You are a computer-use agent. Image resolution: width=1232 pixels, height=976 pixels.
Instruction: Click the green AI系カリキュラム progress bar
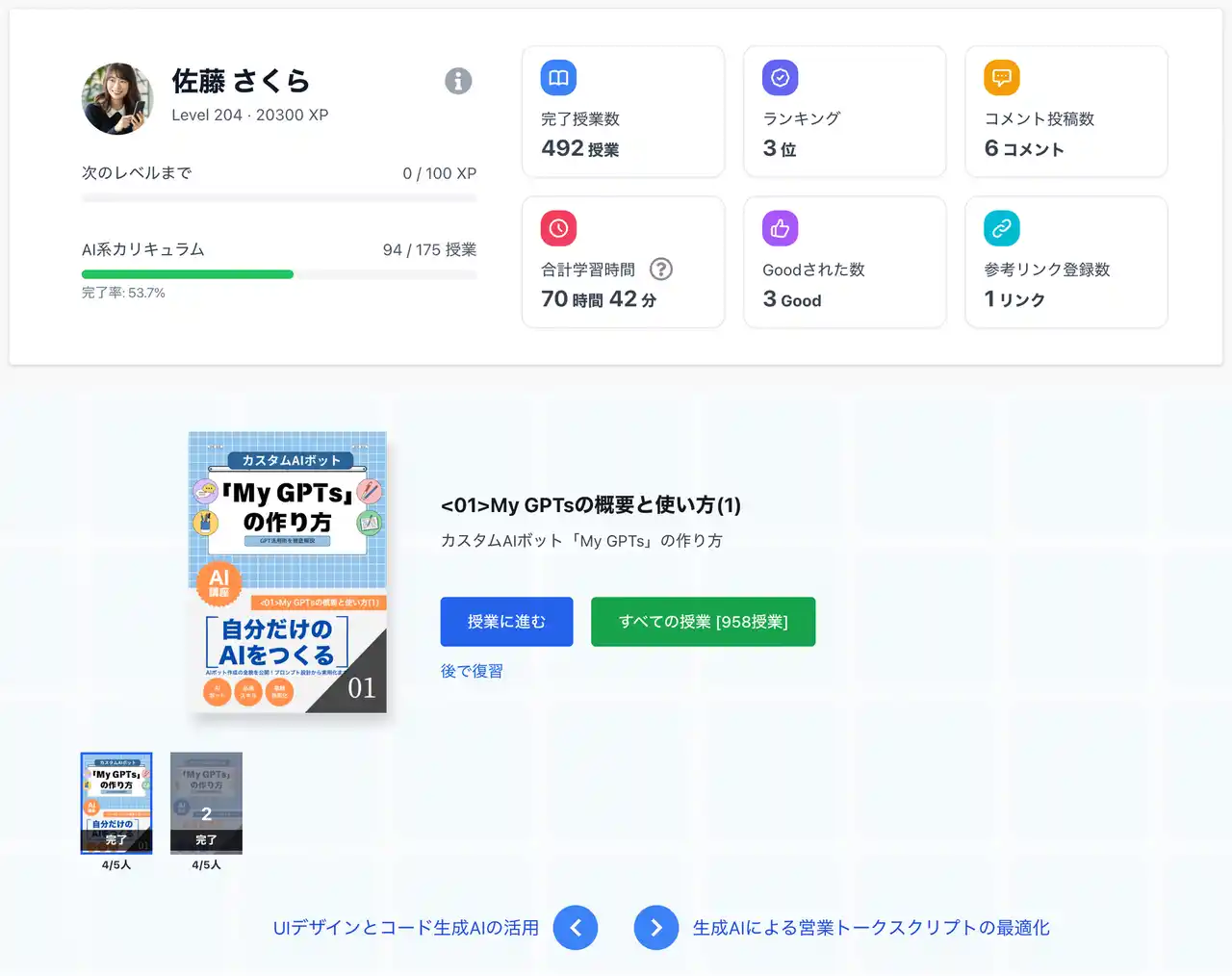[x=188, y=274]
